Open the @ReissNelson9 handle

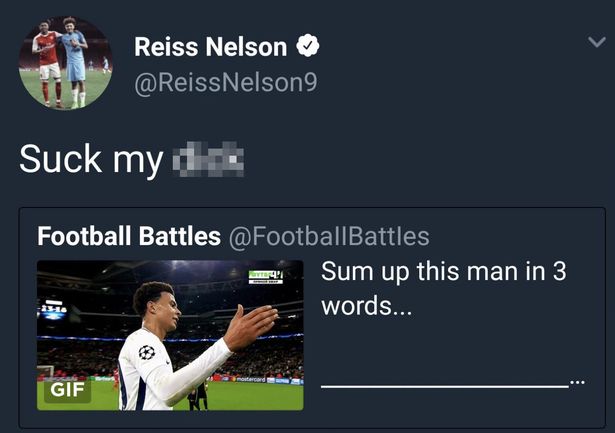coord(226,82)
